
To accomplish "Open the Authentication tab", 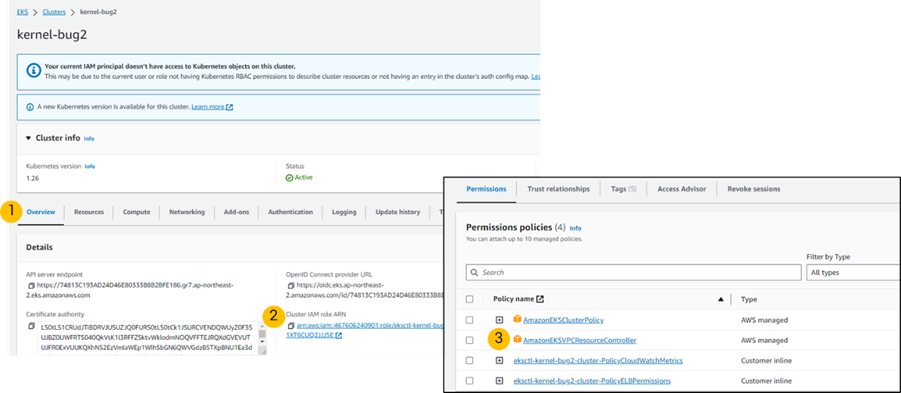I will pyautogui.click(x=290, y=212).
